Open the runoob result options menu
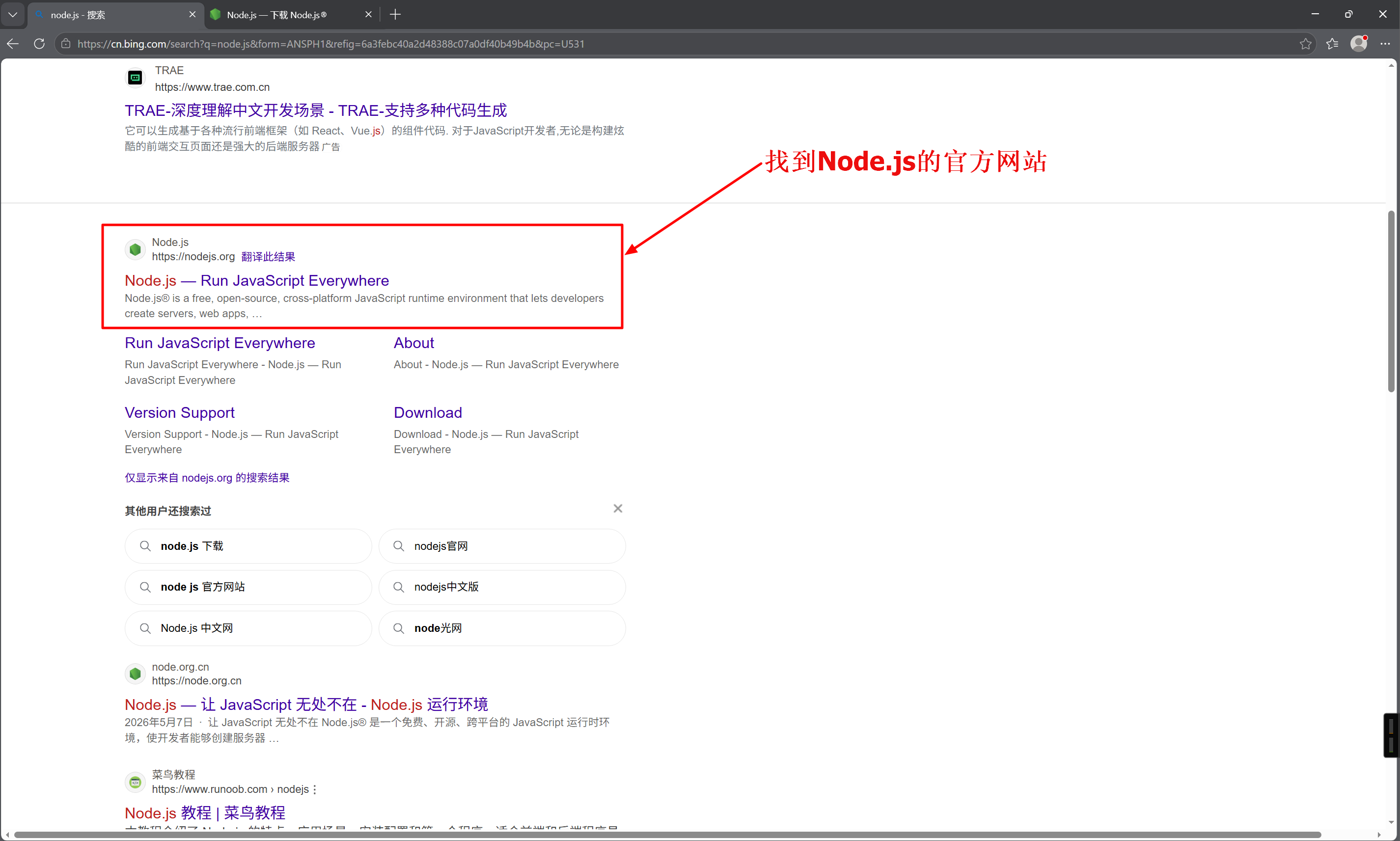This screenshot has height=841, width=1400. coord(315,789)
